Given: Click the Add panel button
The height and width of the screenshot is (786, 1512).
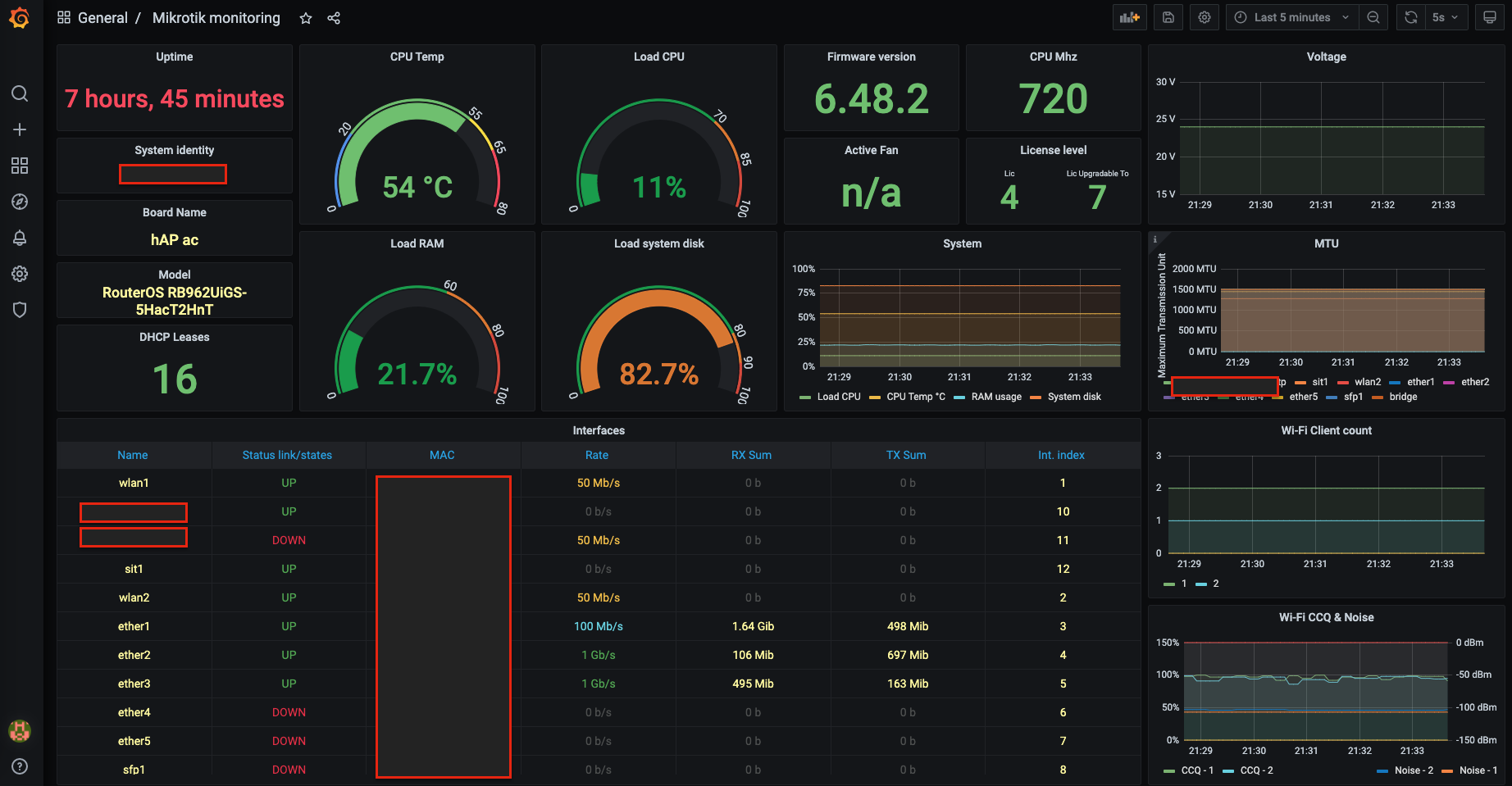Looking at the screenshot, I should [x=1130, y=17].
